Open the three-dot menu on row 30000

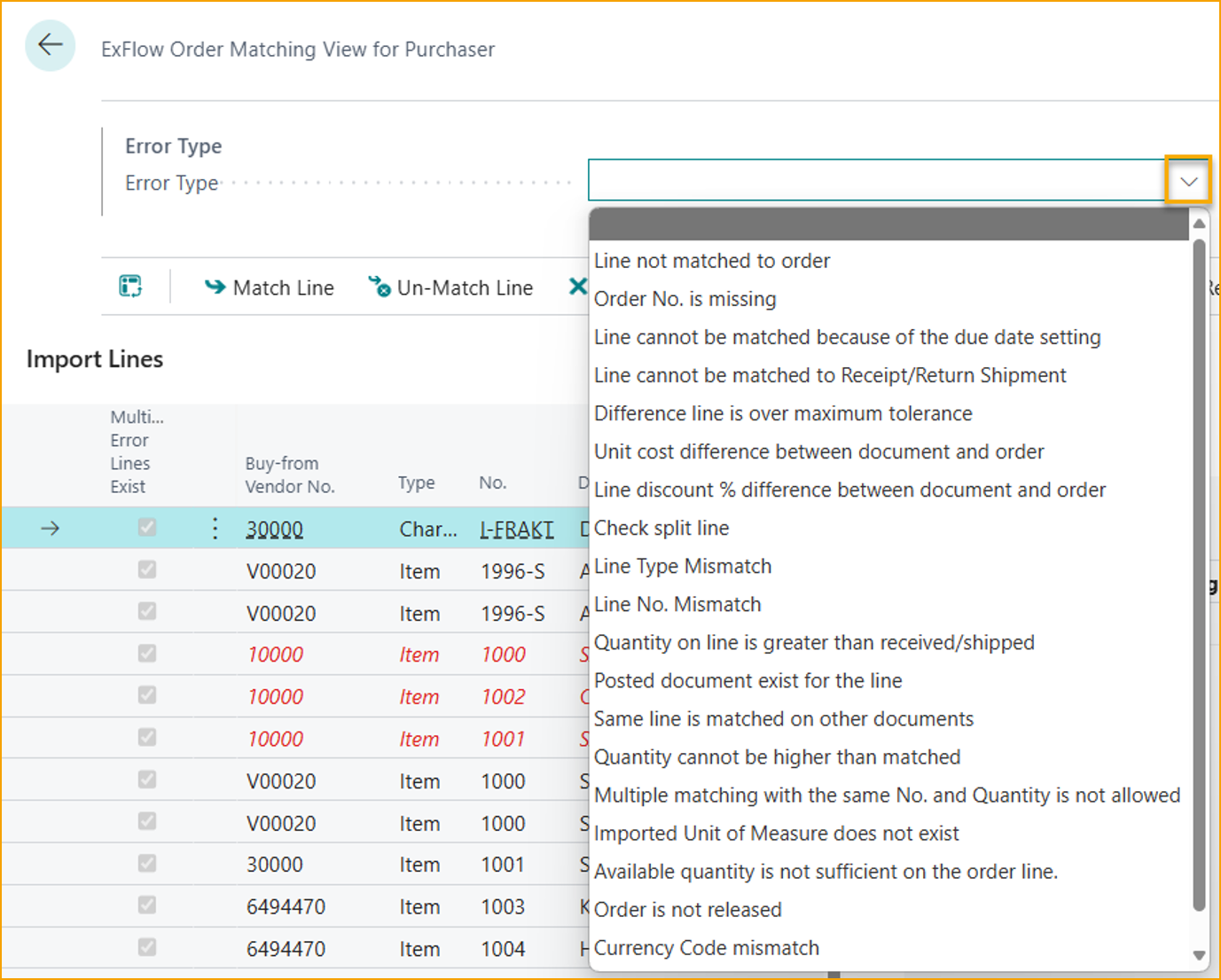pyautogui.click(x=215, y=529)
